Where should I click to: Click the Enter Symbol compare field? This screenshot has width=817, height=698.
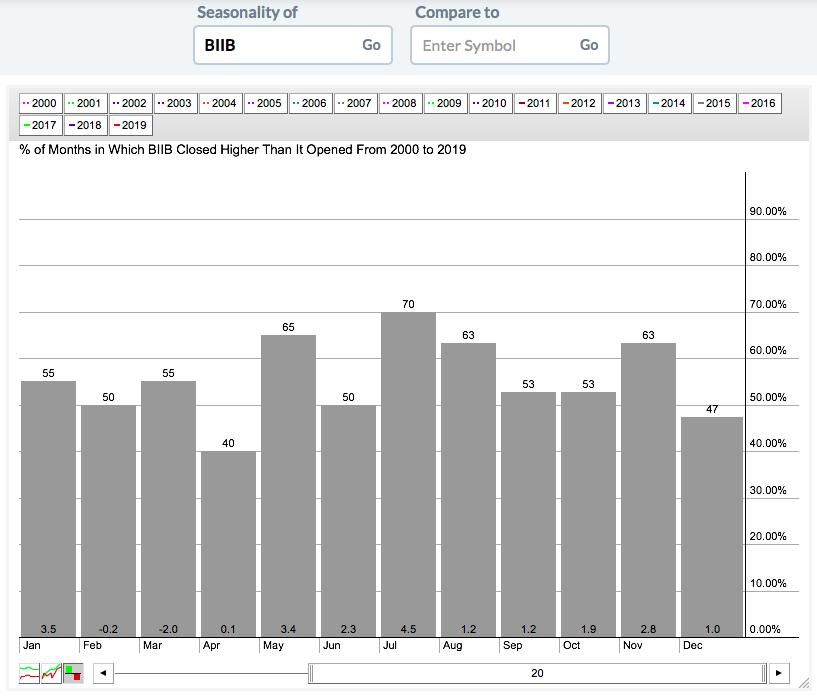pyautogui.click(x=510, y=45)
